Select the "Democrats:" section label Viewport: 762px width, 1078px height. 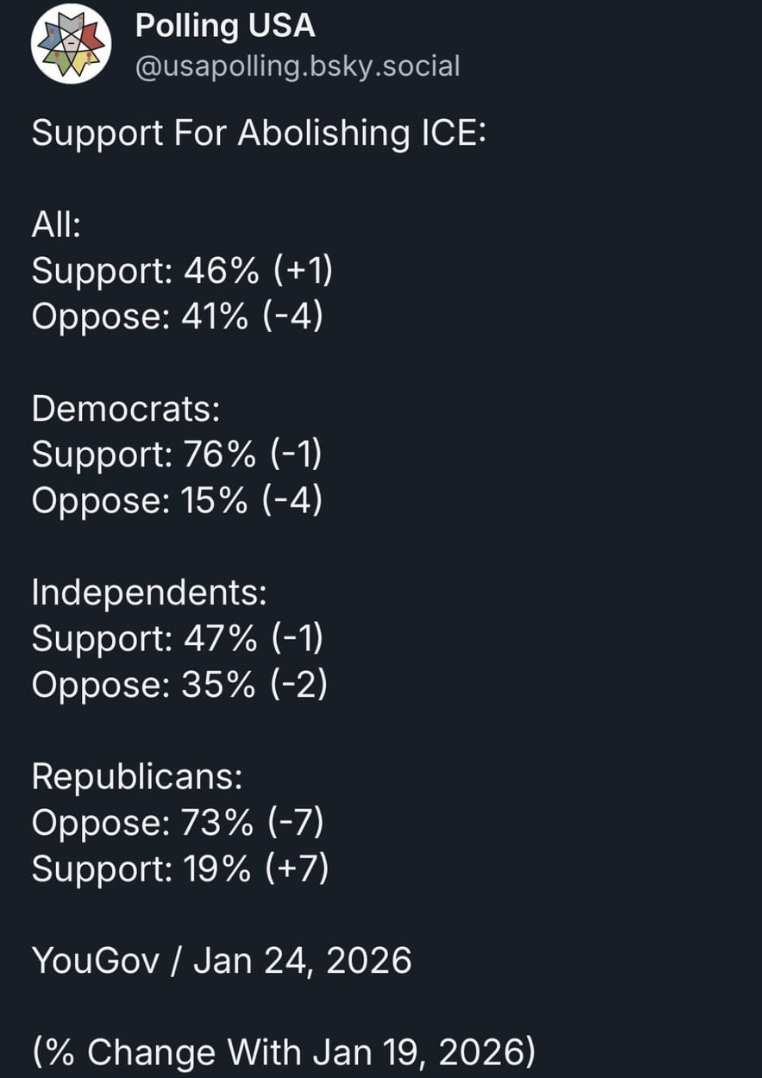(x=126, y=408)
